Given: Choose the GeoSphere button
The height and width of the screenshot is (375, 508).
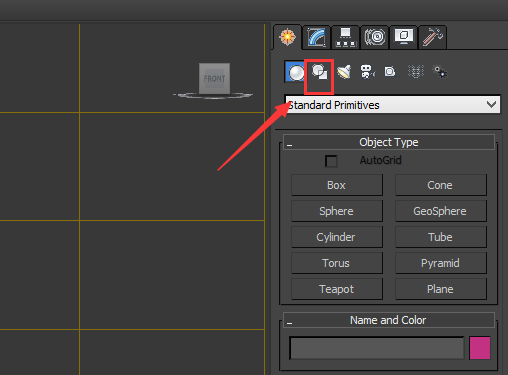Looking at the screenshot, I should 441,211.
